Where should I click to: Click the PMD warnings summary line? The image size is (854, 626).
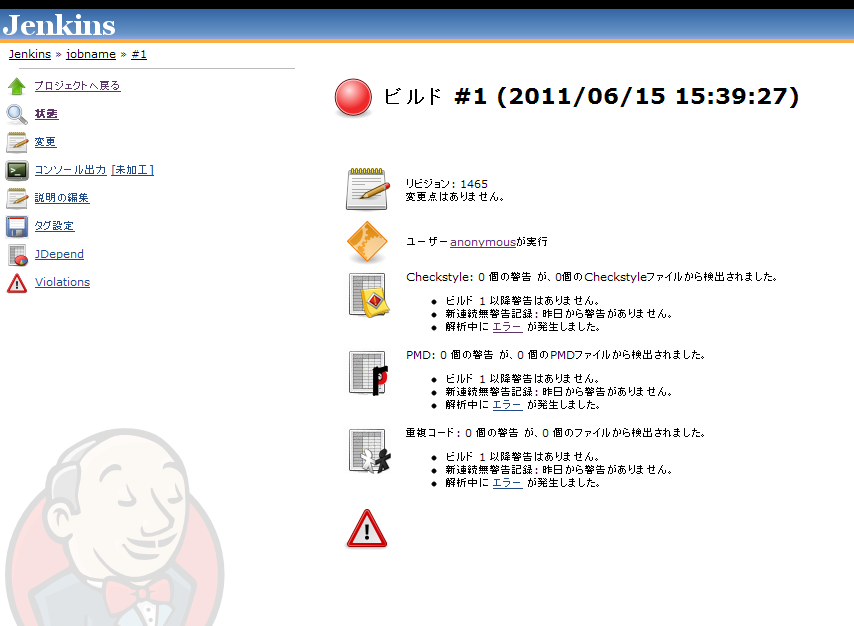tap(556, 355)
